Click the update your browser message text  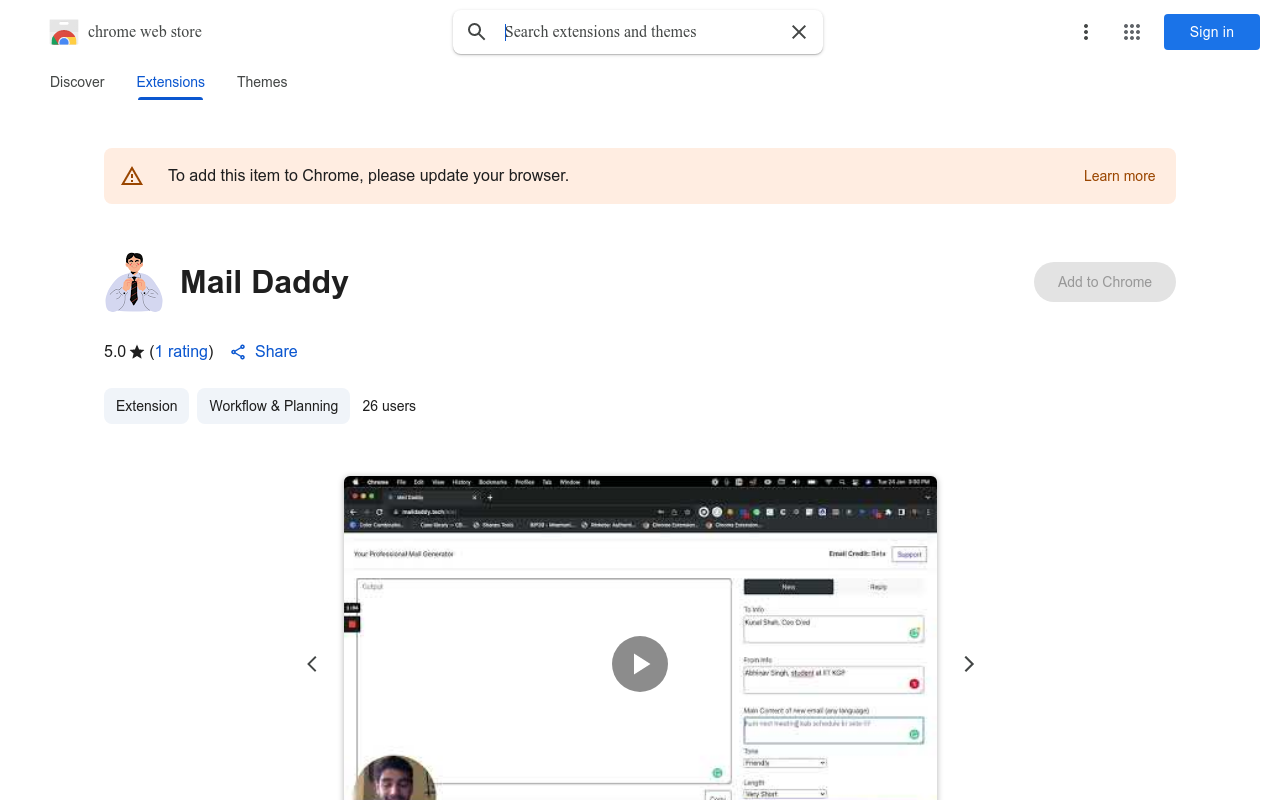pyautogui.click(x=368, y=176)
